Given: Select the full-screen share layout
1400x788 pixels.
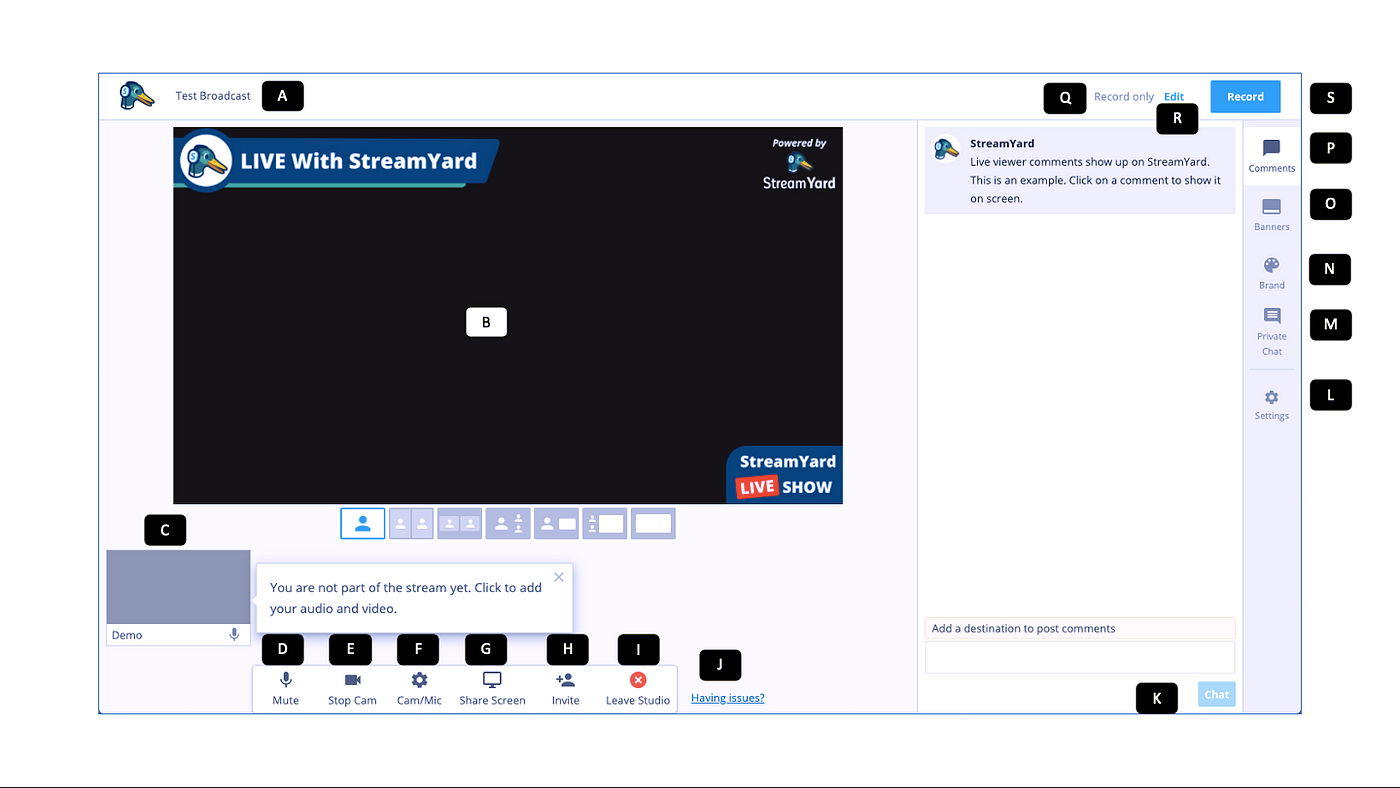Looking at the screenshot, I should [653, 523].
